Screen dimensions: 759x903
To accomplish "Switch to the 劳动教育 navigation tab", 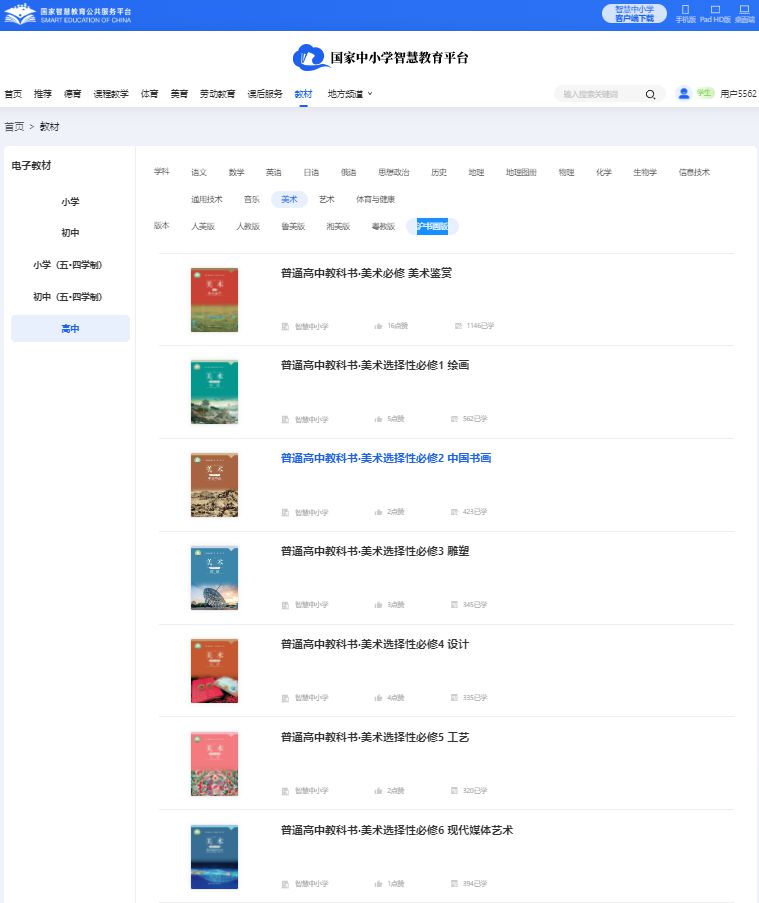I will tap(217, 94).
